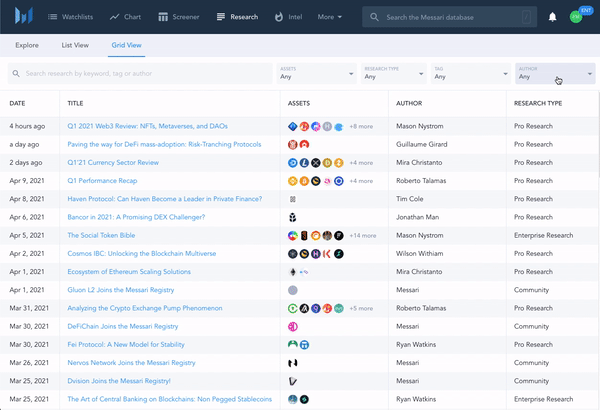Open the Chart line icon
Viewport: 600px width, 410px height.
114,17
